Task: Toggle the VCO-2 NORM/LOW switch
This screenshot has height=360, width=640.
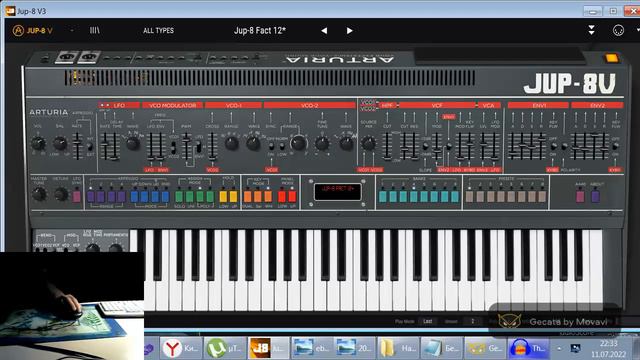Action: tap(282, 146)
